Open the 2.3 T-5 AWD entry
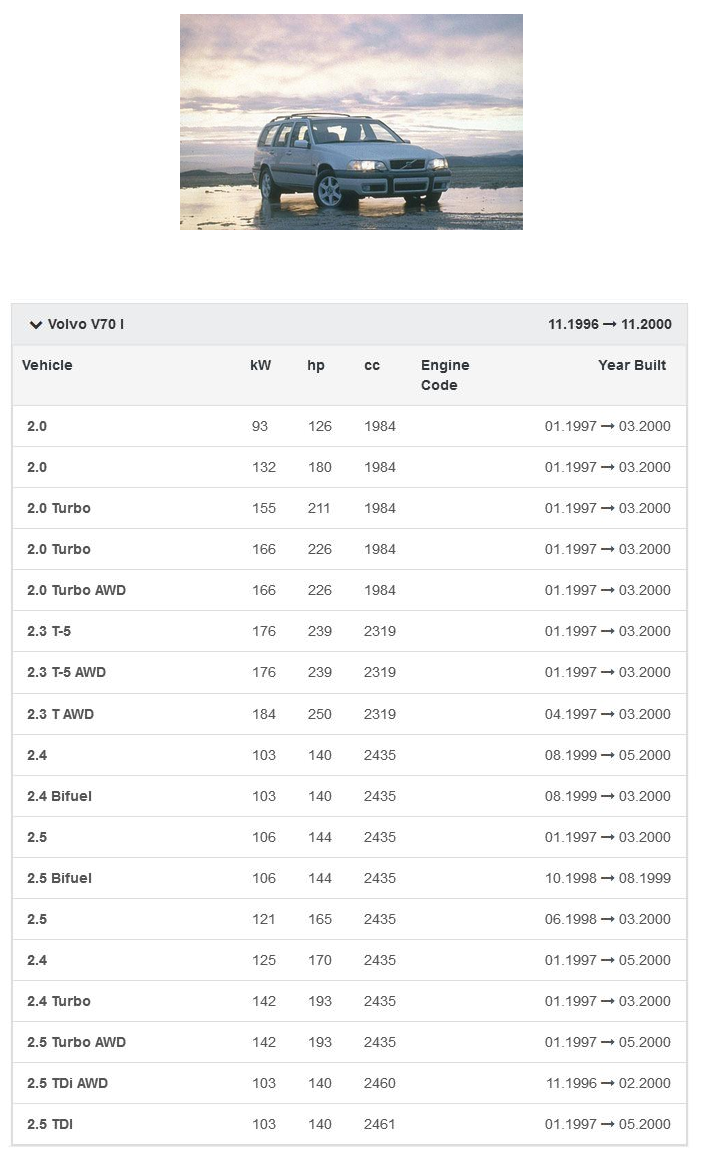The height and width of the screenshot is (1152, 703). click(66, 672)
